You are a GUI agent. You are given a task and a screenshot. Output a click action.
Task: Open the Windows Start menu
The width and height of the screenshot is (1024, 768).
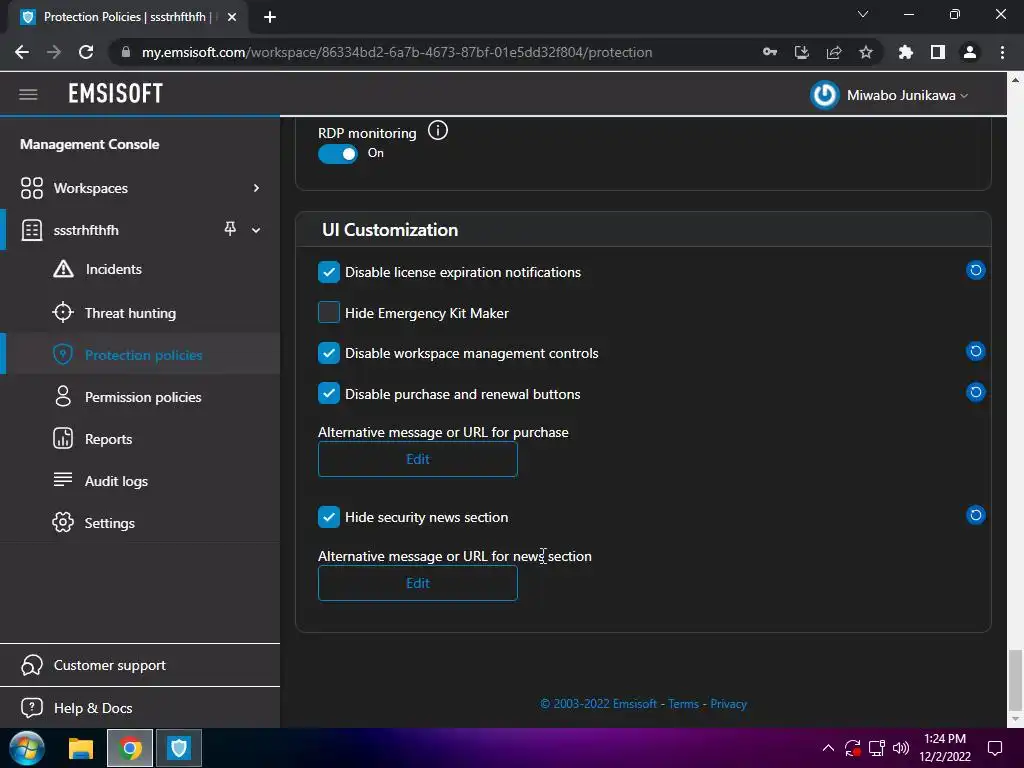[27, 748]
